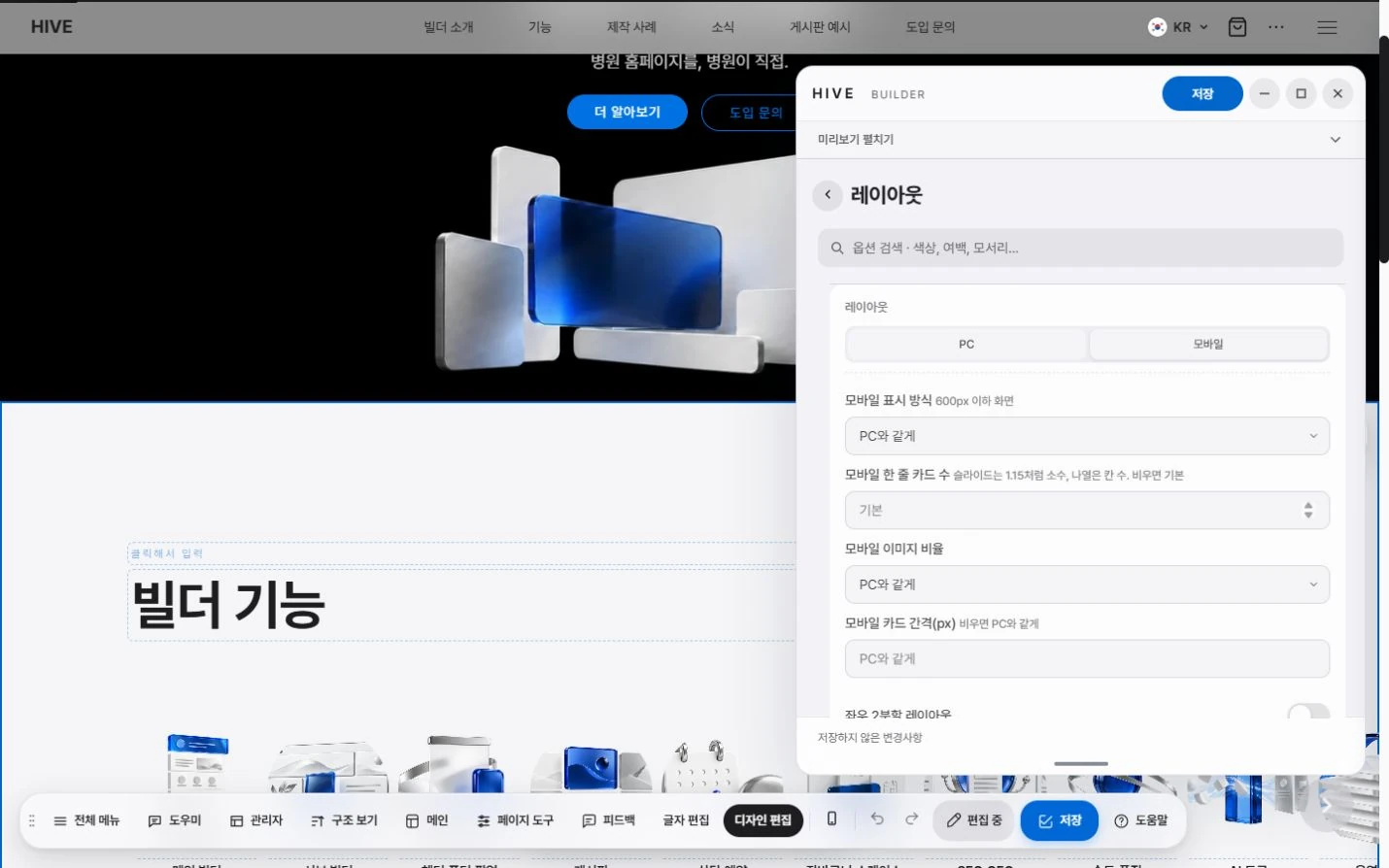Toggle the 편집 중 editing mode button
The height and width of the screenshot is (868, 1389).
(x=974, y=820)
